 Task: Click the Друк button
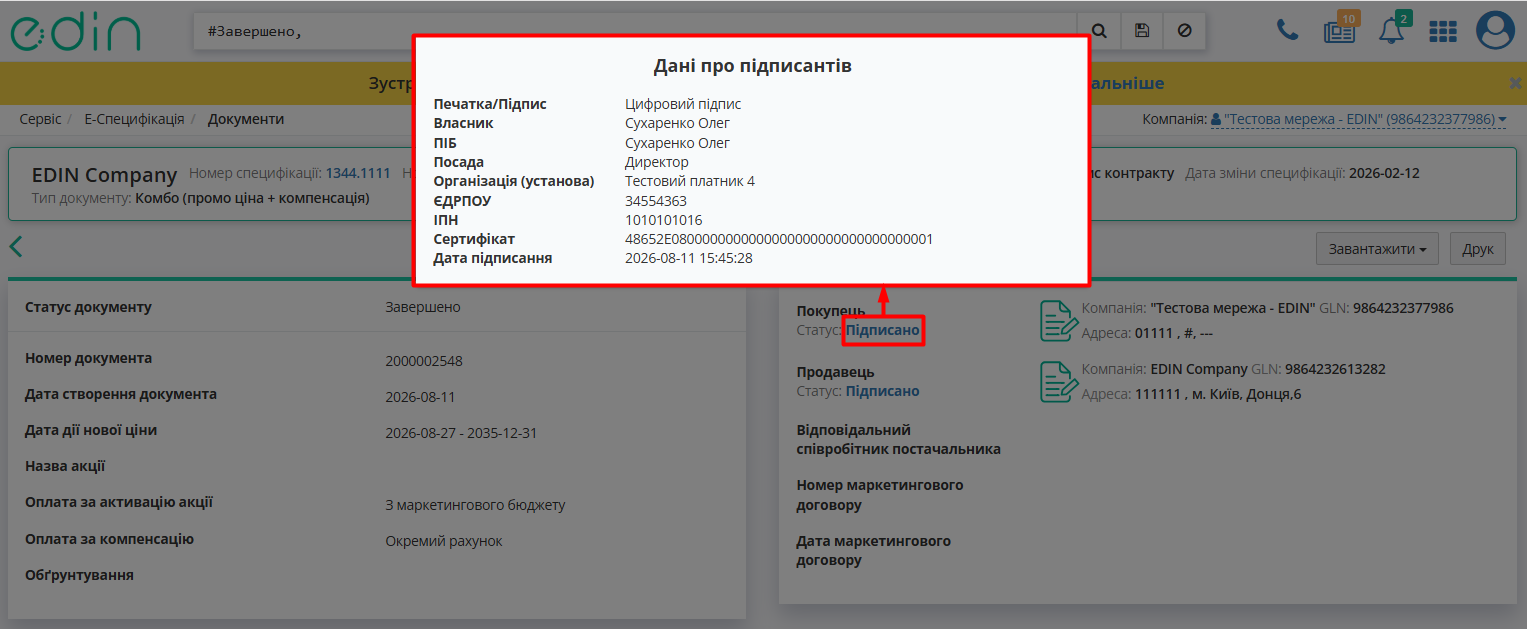1478,249
